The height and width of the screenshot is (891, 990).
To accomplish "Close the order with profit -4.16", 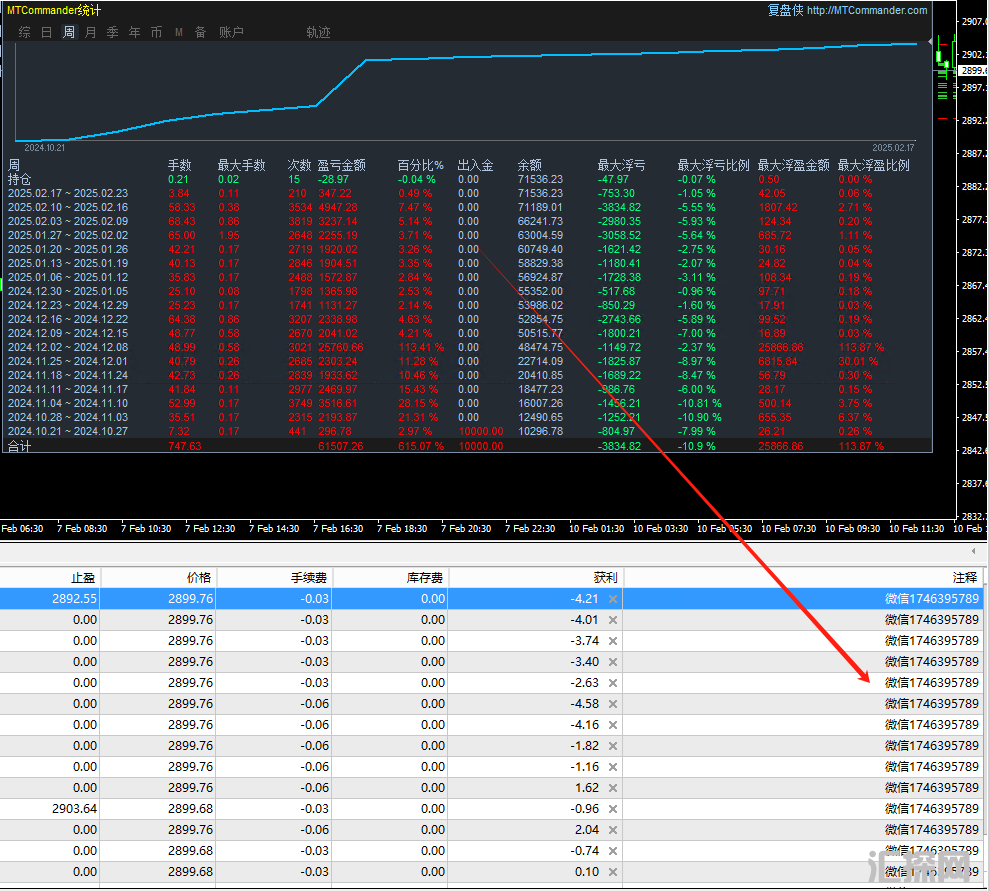I will [x=612, y=725].
